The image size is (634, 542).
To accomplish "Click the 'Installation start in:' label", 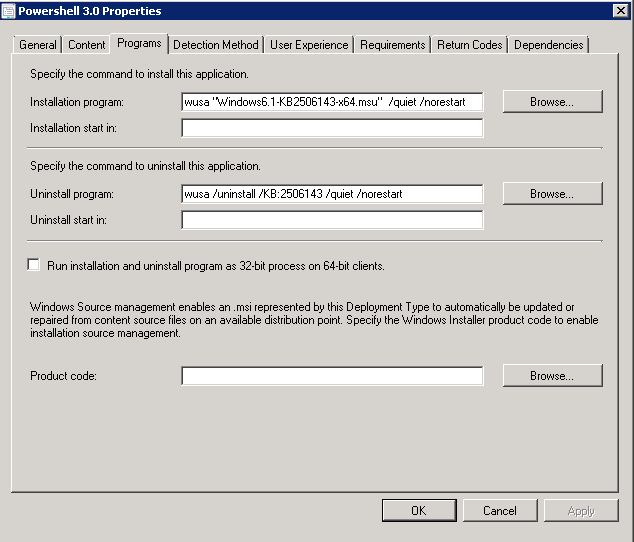I will point(73,128).
